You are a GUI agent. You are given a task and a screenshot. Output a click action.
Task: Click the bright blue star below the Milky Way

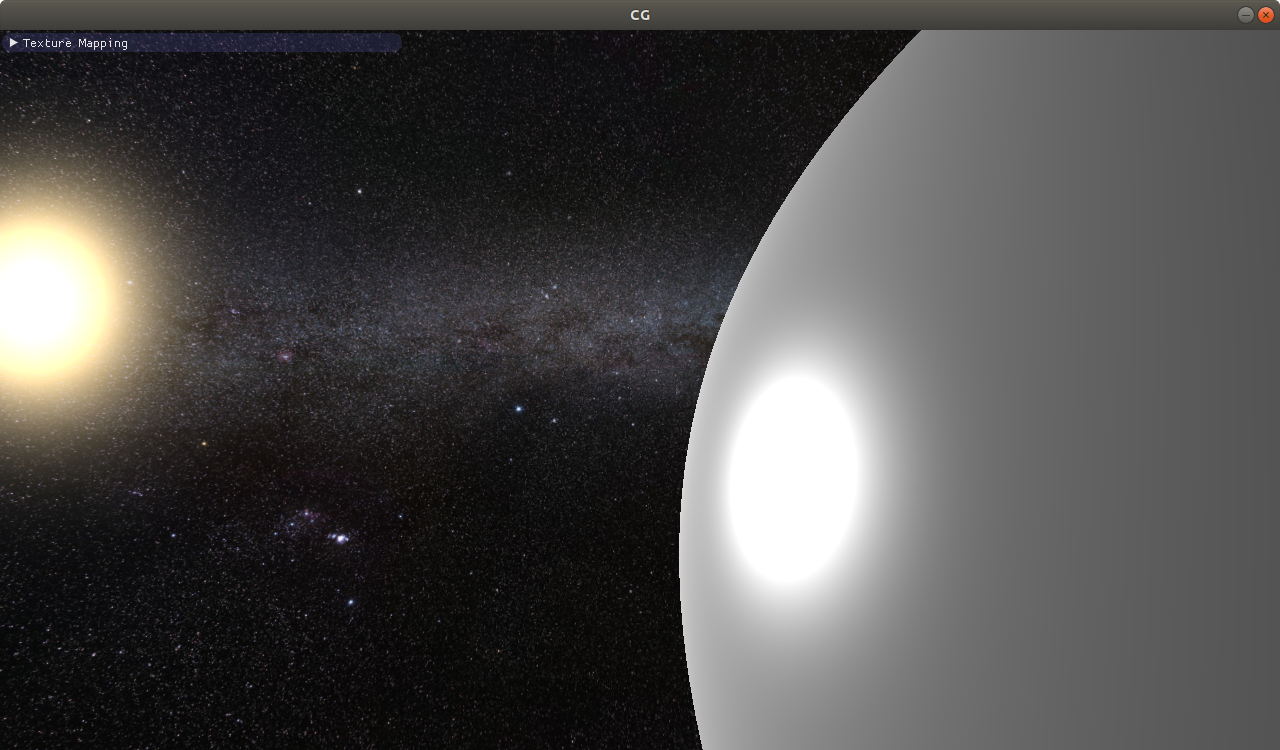tap(518, 408)
